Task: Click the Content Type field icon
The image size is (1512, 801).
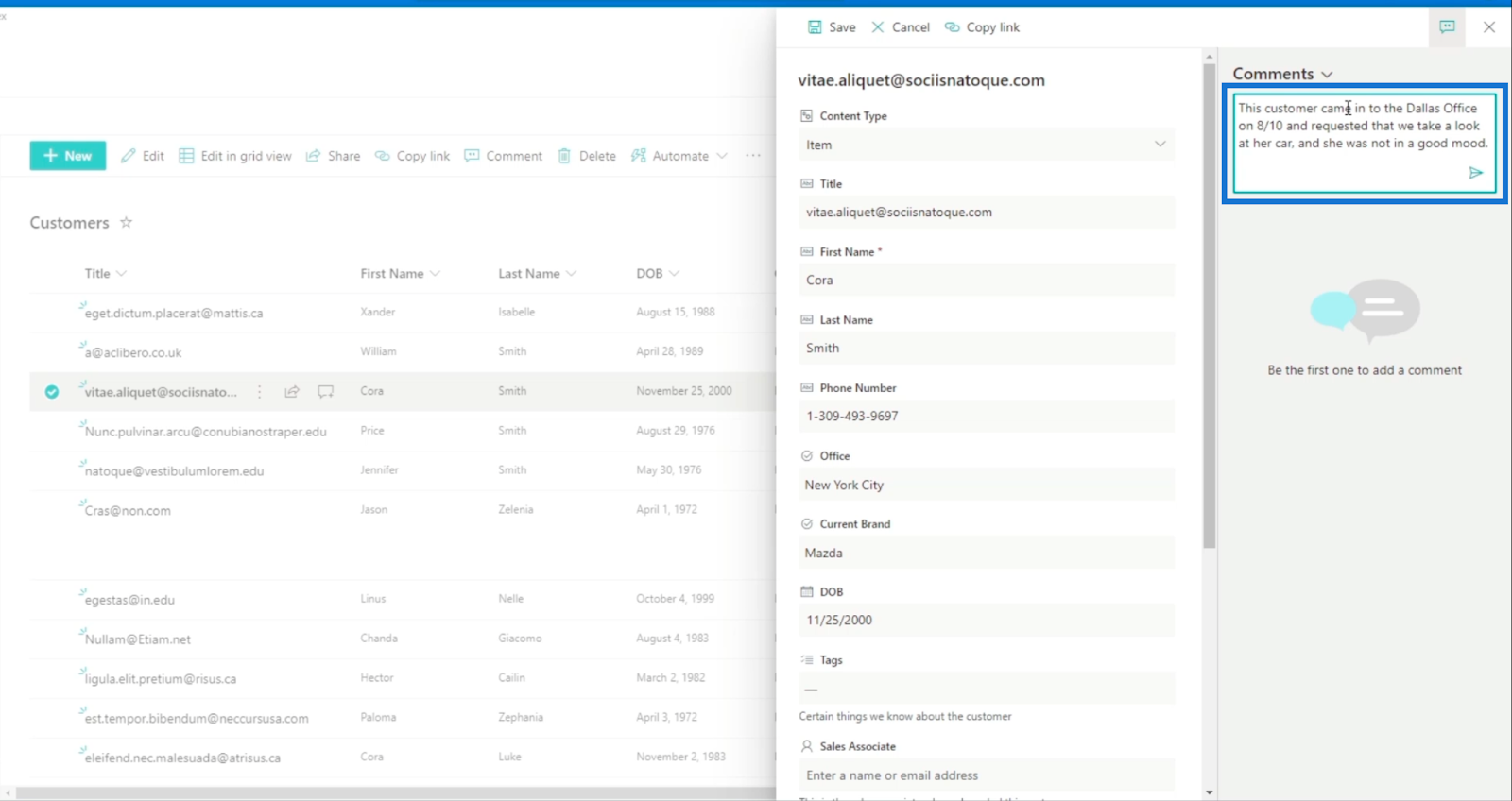Action: (x=806, y=115)
